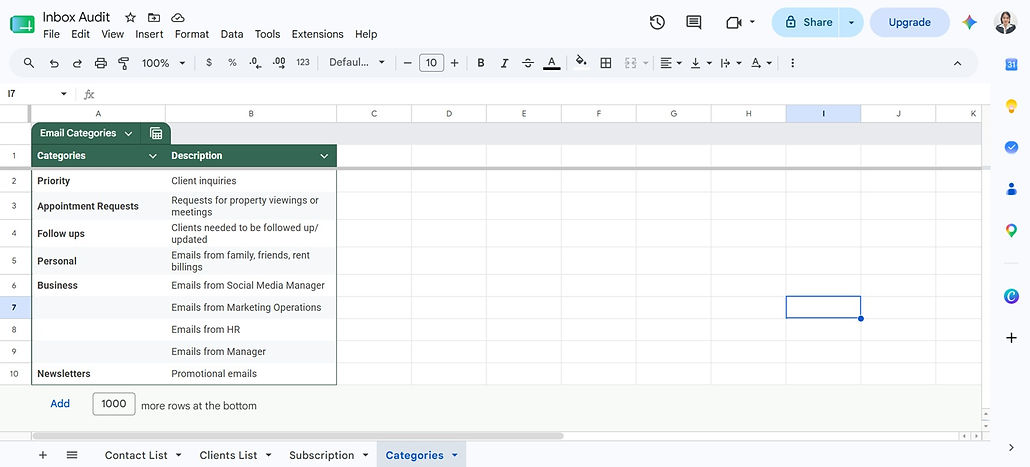Undo the last action
Image resolution: width=1030 pixels, height=467 pixels.
(x=54, y=63)
